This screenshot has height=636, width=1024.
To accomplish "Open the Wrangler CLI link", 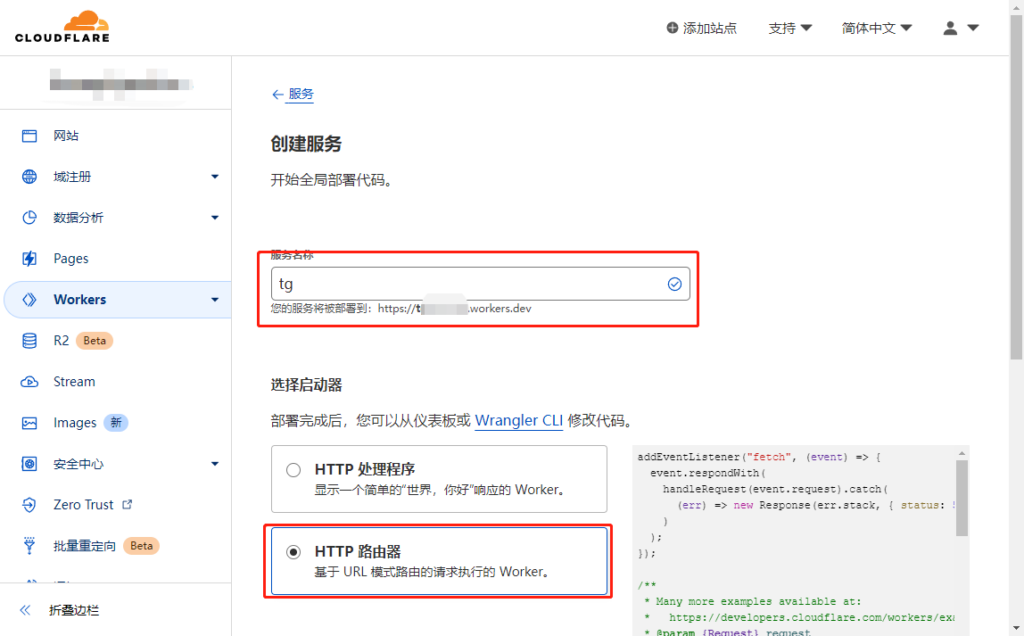I will [518, 421].
